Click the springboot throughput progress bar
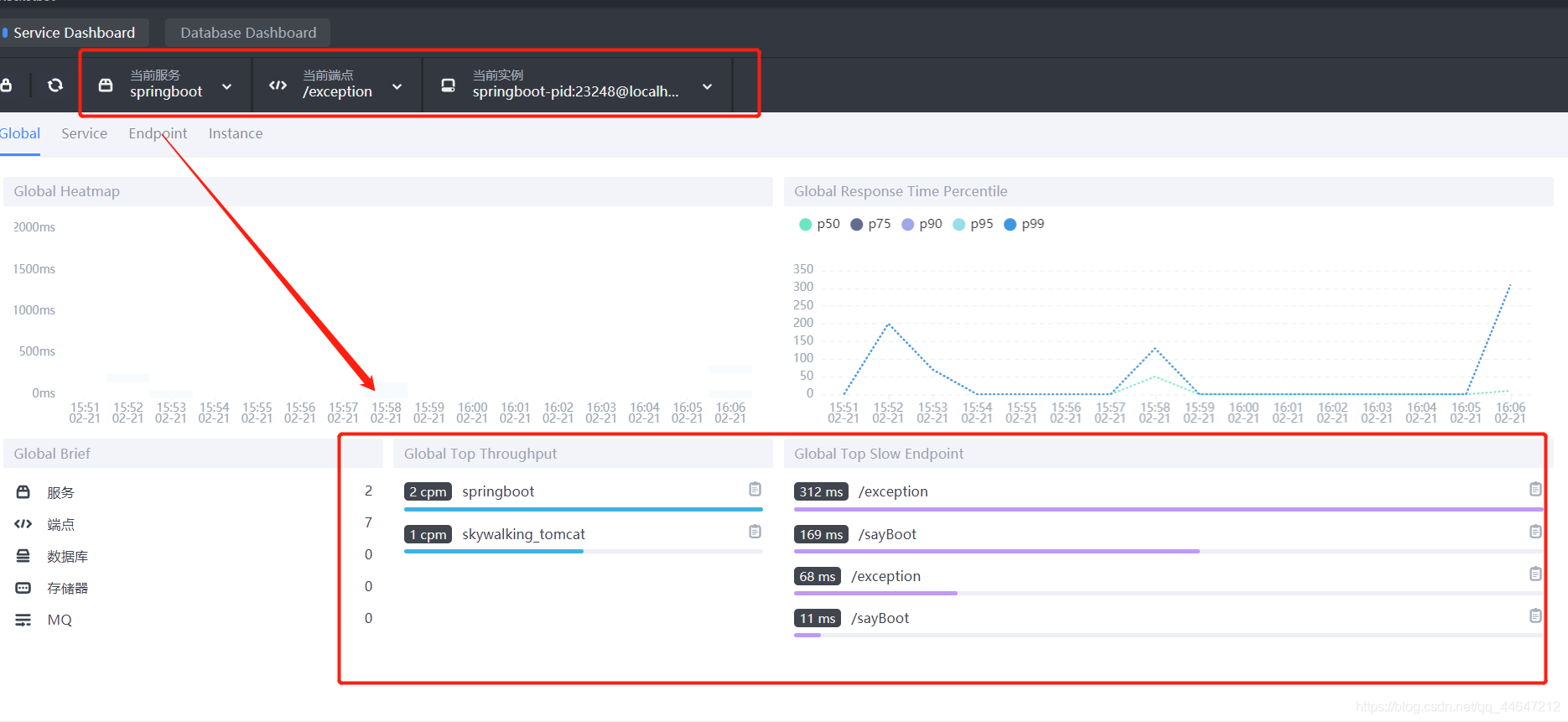1568x722 pixels. pos(584,509)
